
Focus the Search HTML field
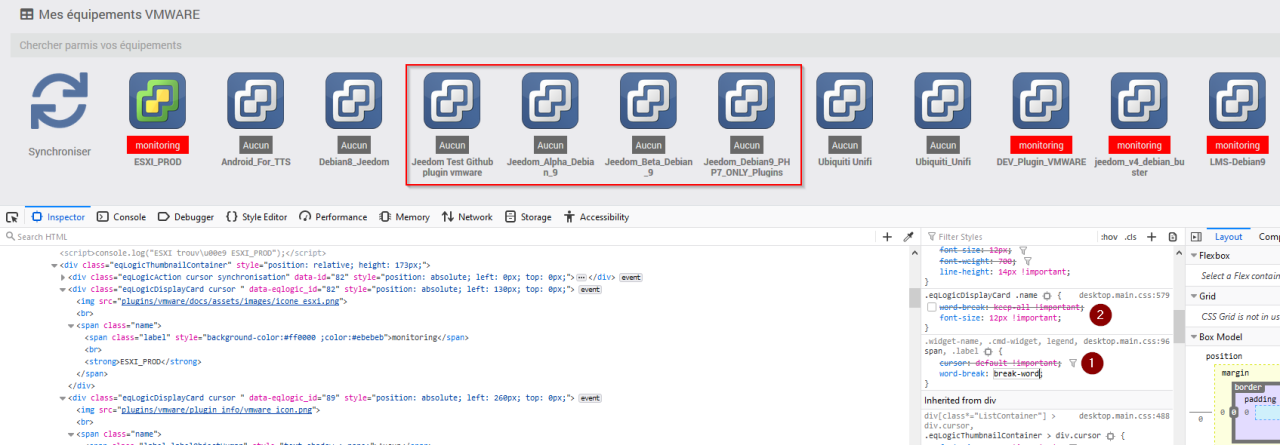[440, 237]
